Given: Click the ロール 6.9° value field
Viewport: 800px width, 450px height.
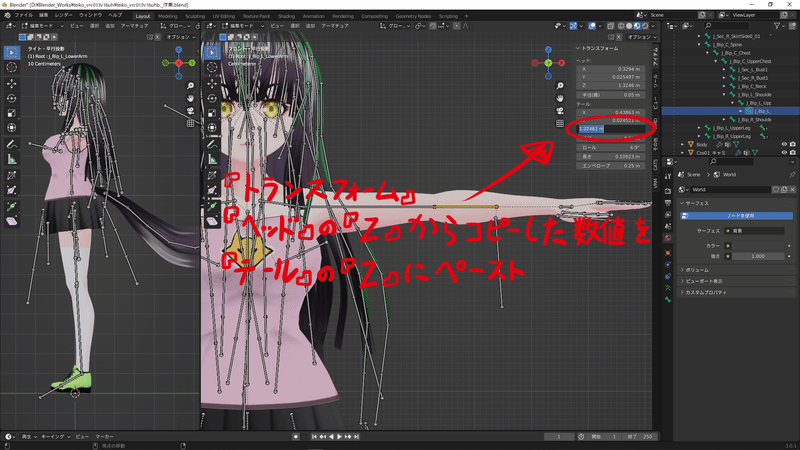Looking at the screenshot, I should [611, 147].
